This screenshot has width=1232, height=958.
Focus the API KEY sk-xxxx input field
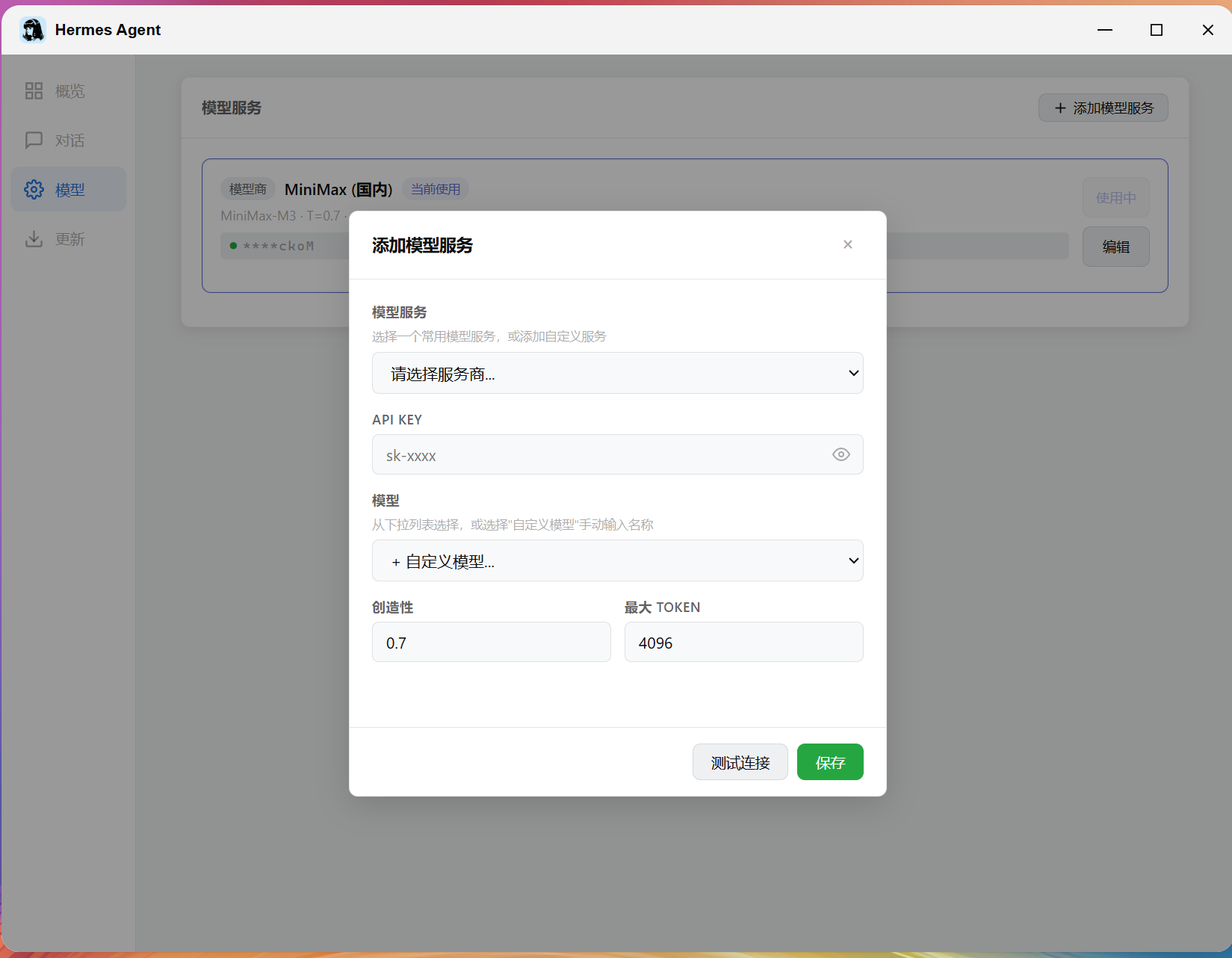[x=618, y=454]
